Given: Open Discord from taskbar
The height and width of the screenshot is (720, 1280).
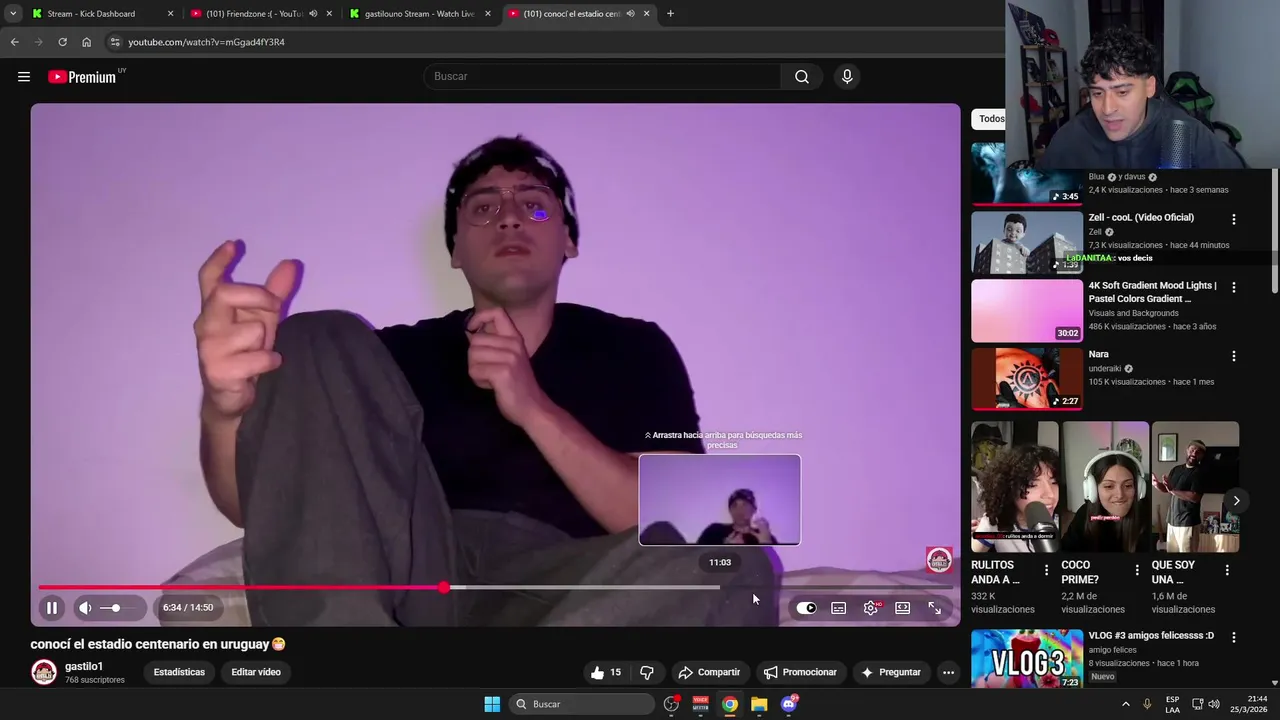Looking at the screenshot, I should coord(789,704).
